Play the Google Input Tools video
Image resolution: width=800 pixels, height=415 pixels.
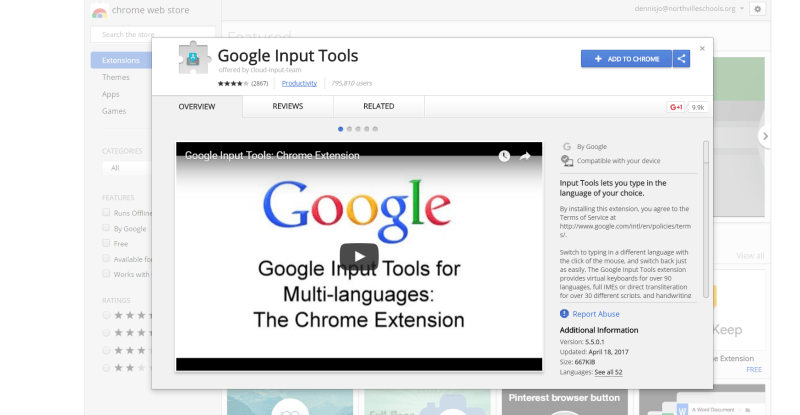tap(359, 256)
